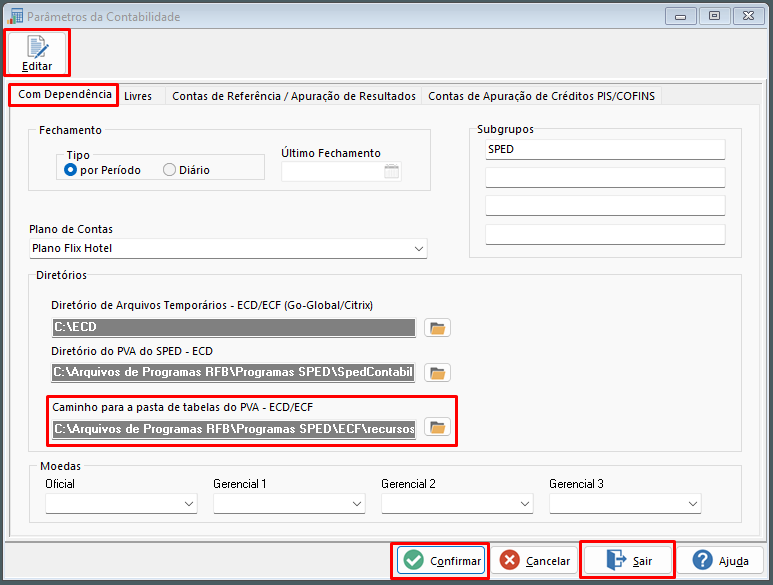Open the Último Fechamento calendar picker
773x585 pixels.
coord(391,172)
